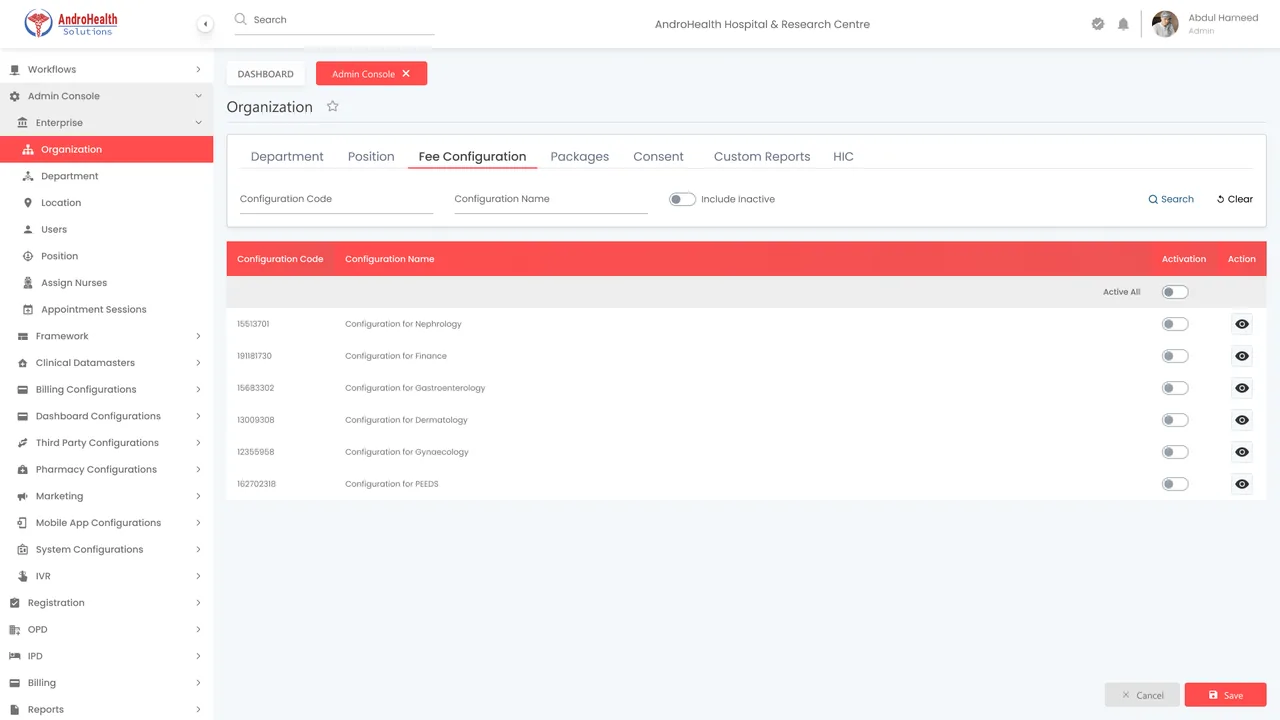
Task: Switch to Position tab
Action: click(371, 156)
